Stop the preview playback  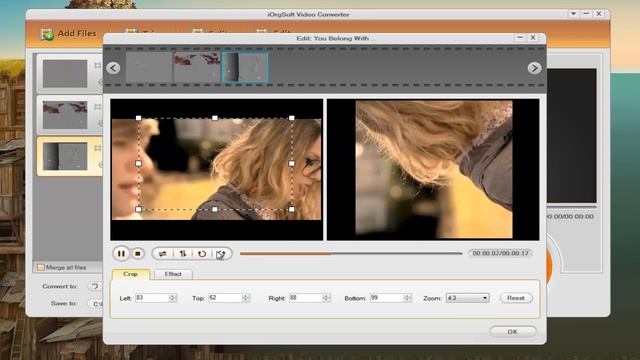[x=138, y=253]
